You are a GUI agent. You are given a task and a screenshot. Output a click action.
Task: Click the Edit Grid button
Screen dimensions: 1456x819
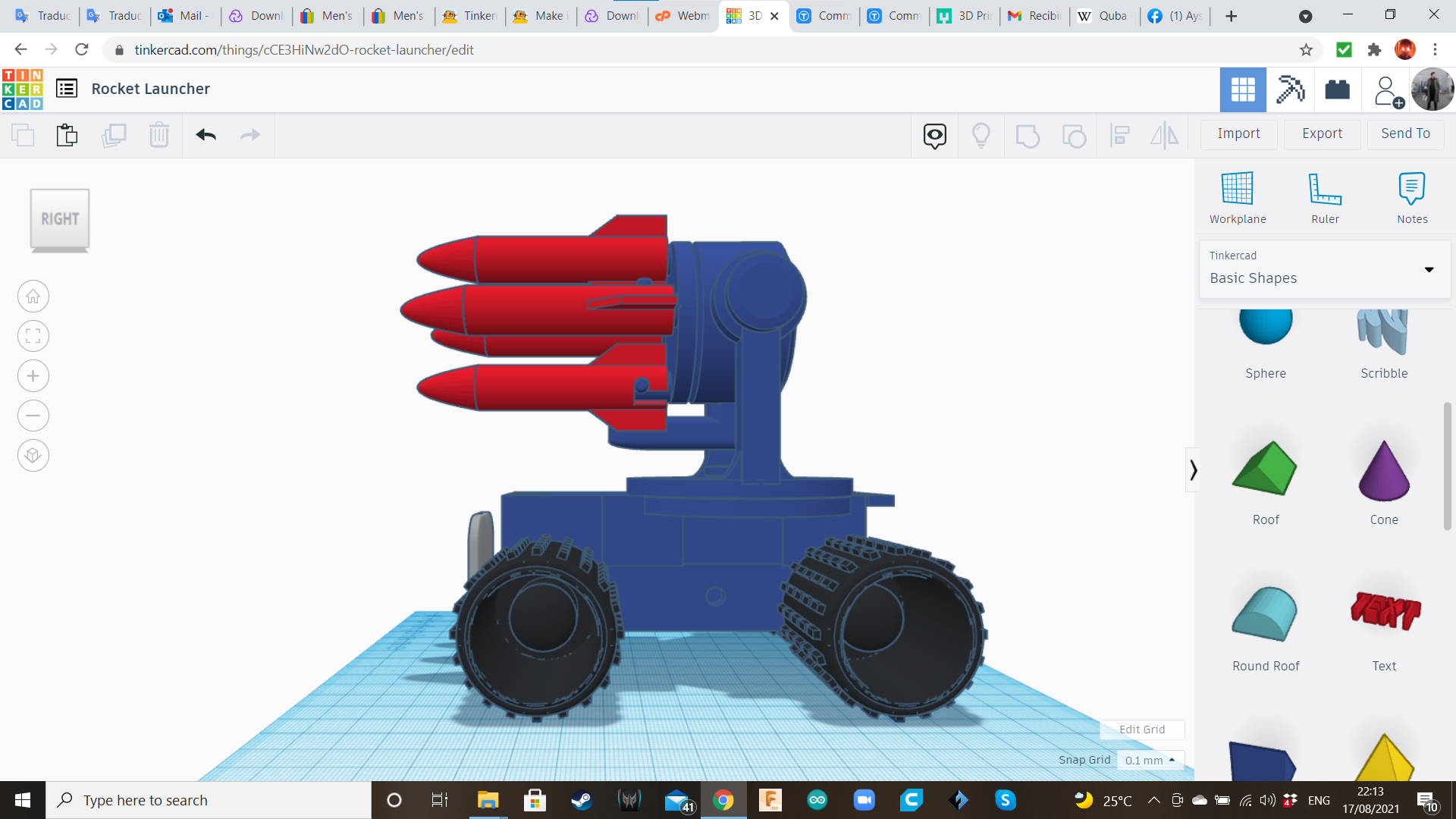point(1141,729)
